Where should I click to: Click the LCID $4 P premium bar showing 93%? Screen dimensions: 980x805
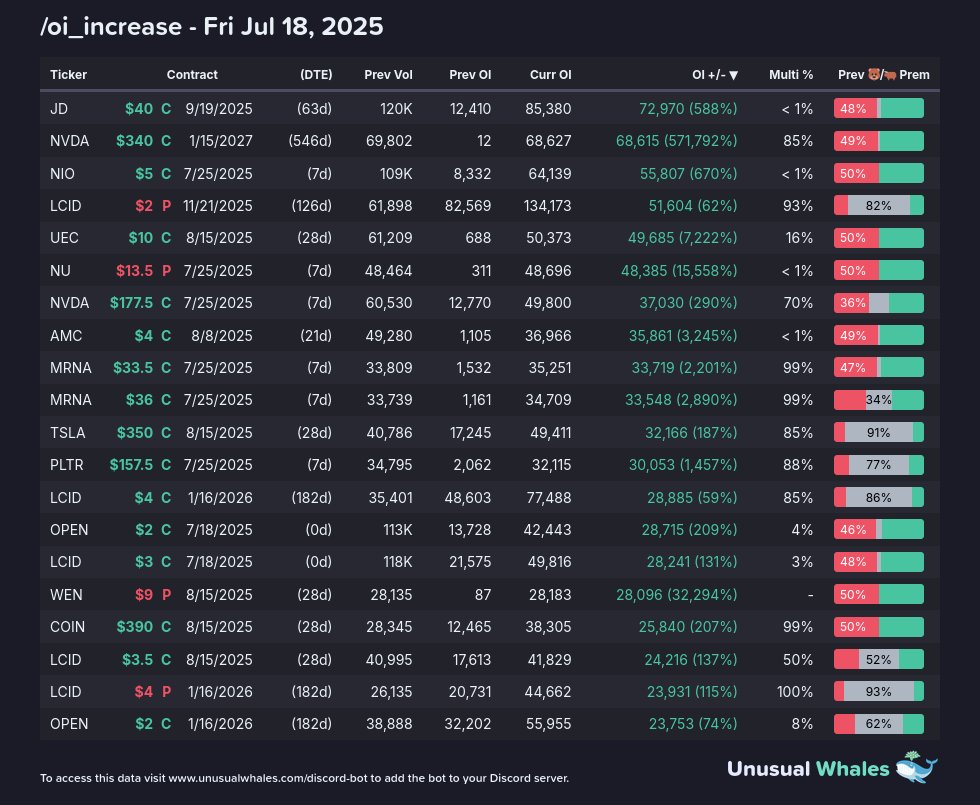pos(879,691)
